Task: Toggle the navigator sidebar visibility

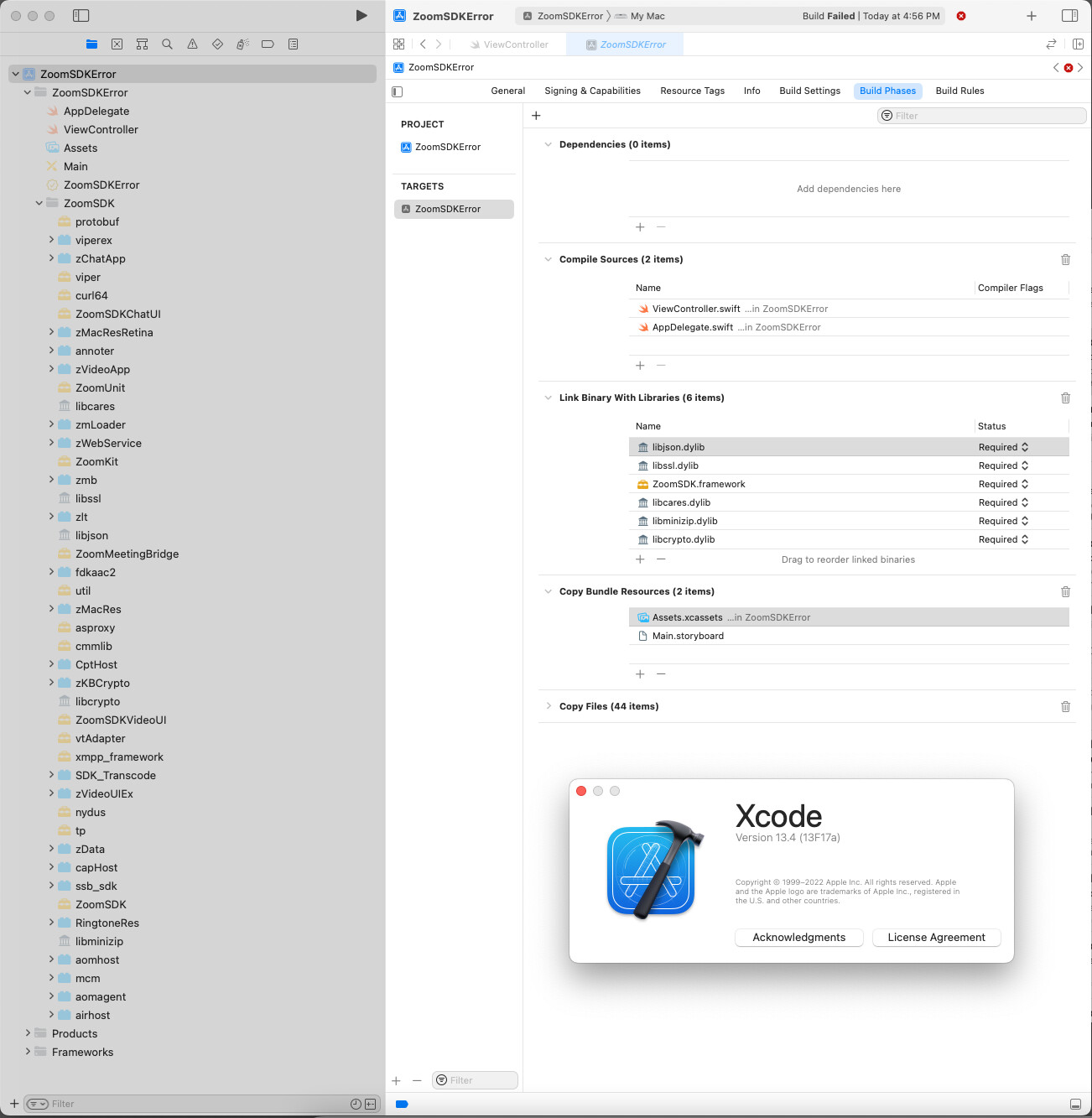Action: [x=81, y=16]
